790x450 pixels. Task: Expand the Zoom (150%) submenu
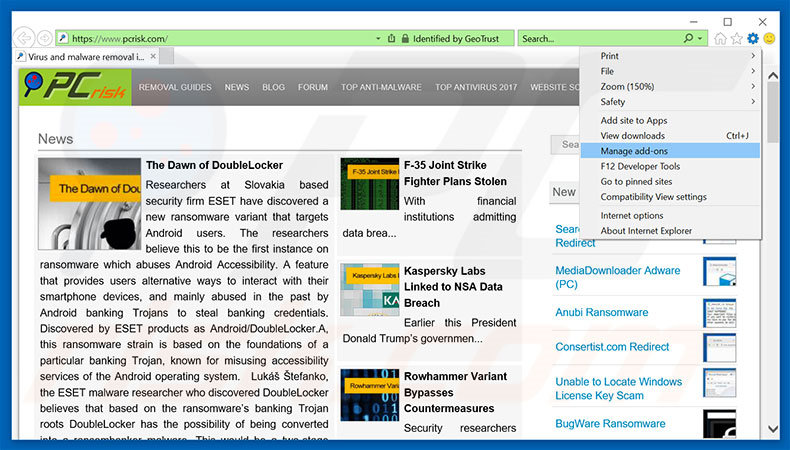click(670, 86)
